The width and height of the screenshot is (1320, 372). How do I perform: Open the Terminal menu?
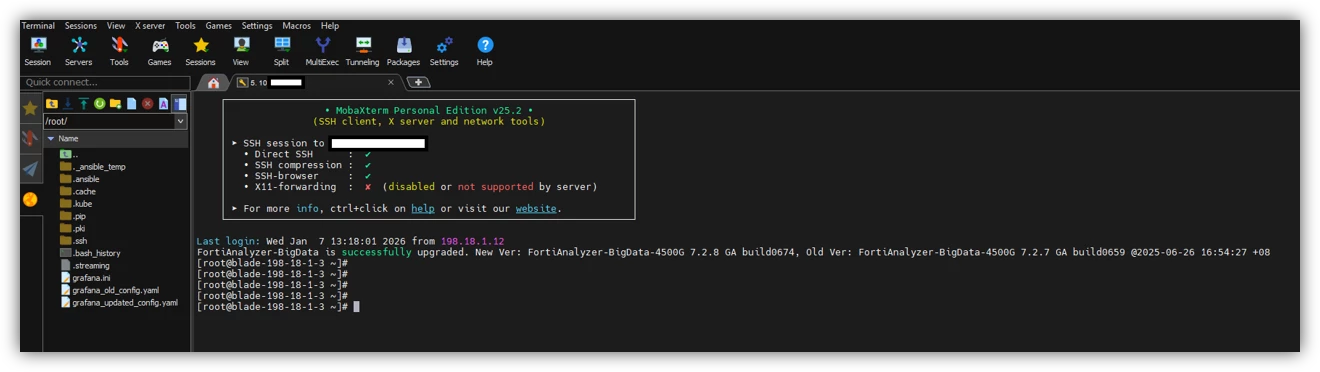pos(38,26)
